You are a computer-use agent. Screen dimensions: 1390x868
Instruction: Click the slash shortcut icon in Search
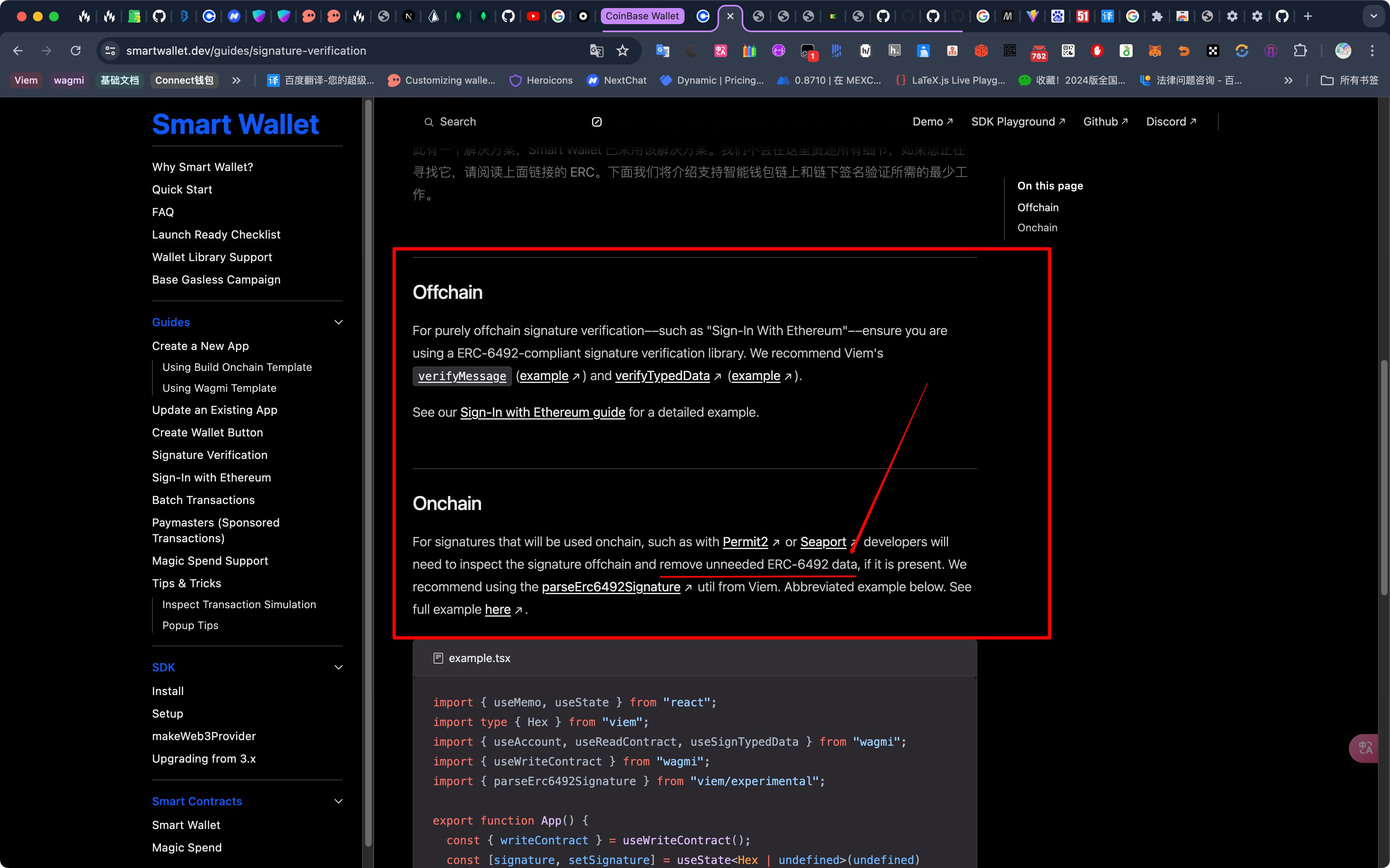[x=596, y=122]
